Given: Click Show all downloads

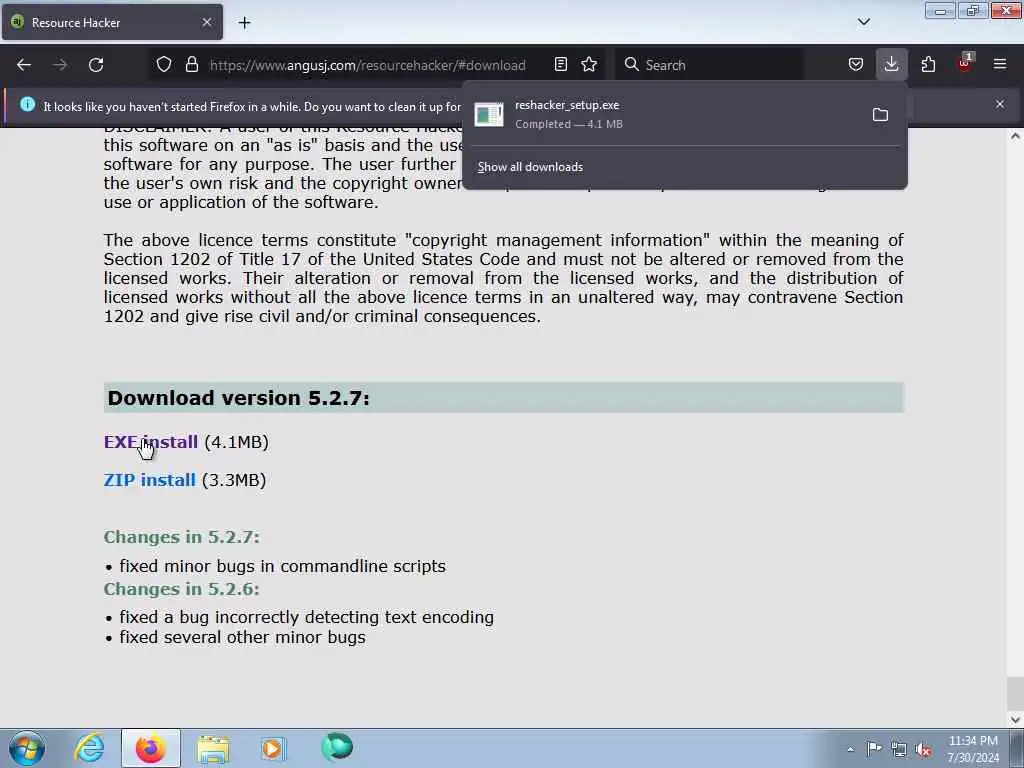Looking at the screenshot, I should [x=530, y=167].
